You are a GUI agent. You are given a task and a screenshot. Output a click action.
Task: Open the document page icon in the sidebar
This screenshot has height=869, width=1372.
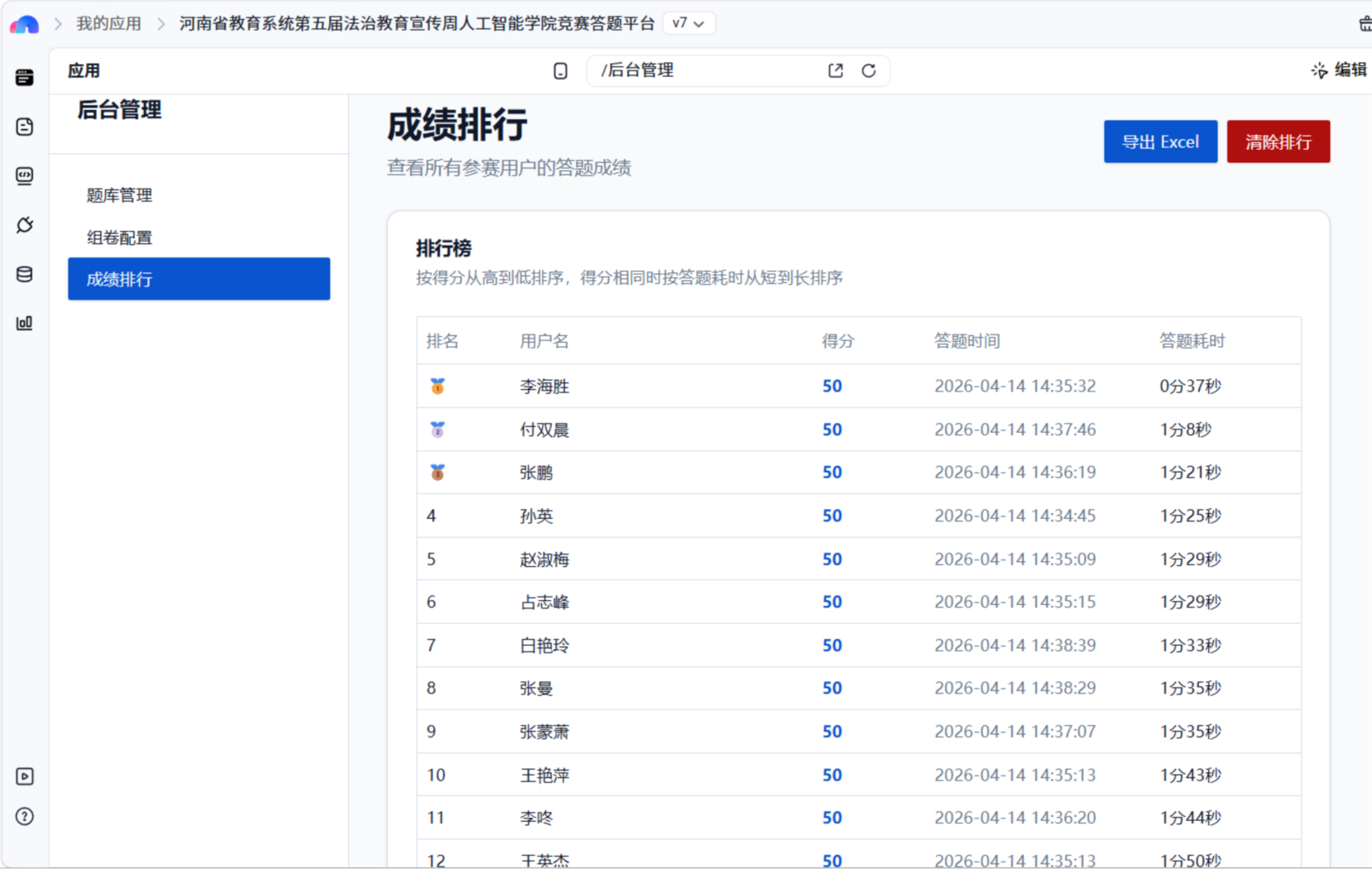click(x=25, y=127)
